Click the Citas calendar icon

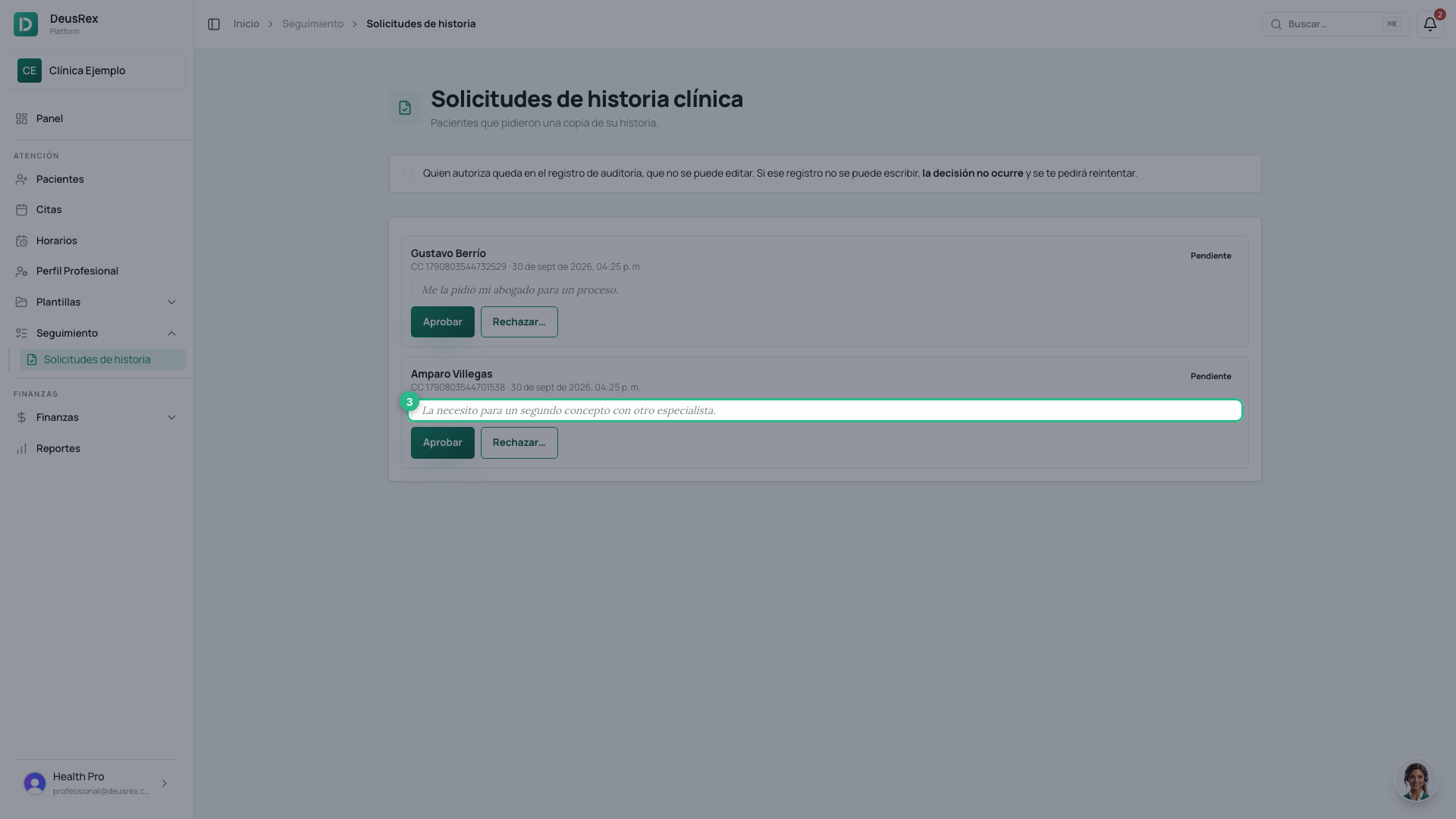tap(21, 210)
